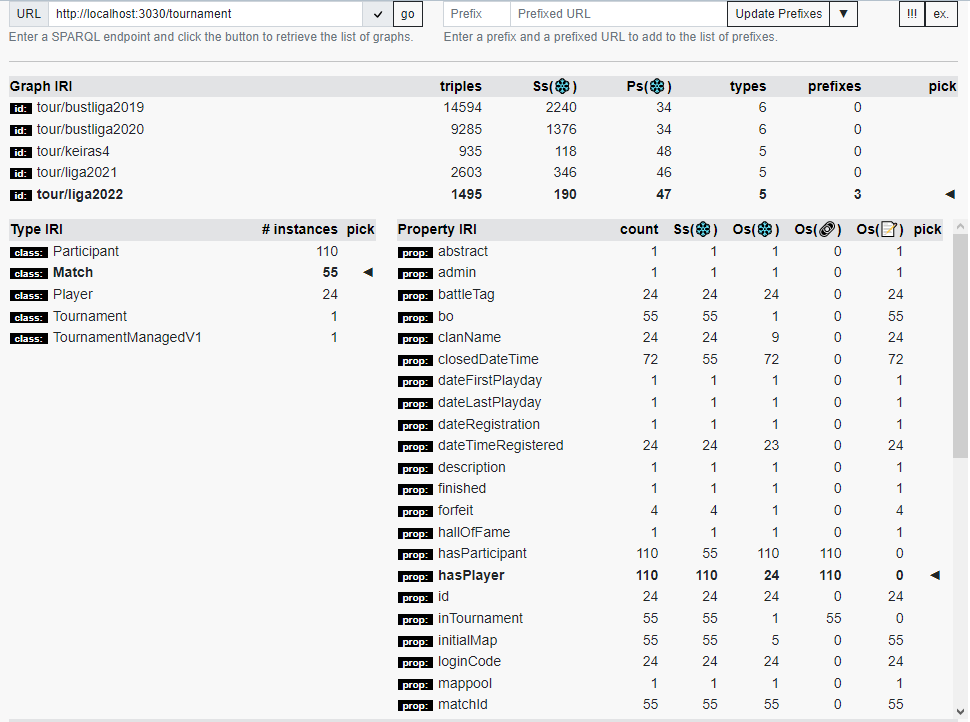
Task: Select the tour/bustliga2020 graph
Action: point(90,129)
